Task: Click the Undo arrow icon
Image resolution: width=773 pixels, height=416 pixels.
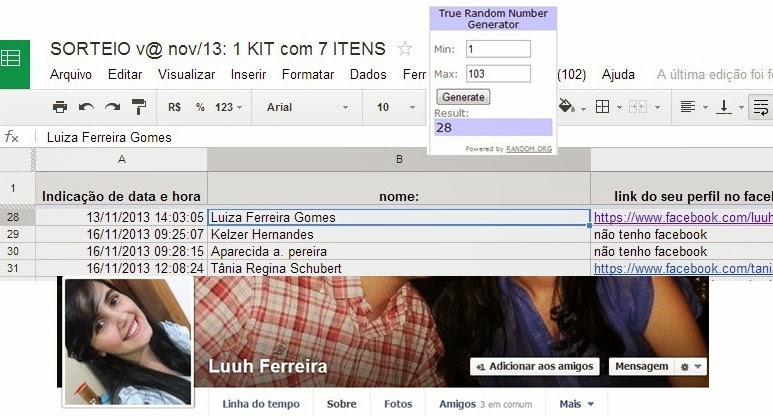Action: (86, 107)
